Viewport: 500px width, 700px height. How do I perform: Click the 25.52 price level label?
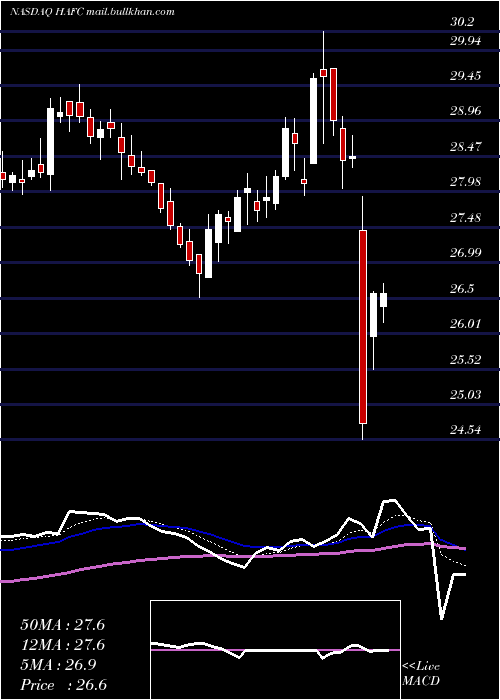click(466, 359)
